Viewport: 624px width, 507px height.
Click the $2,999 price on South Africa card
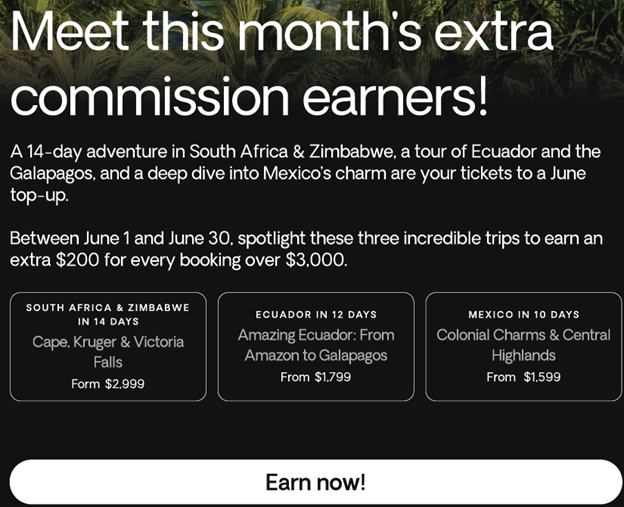[x=124, y=384]
